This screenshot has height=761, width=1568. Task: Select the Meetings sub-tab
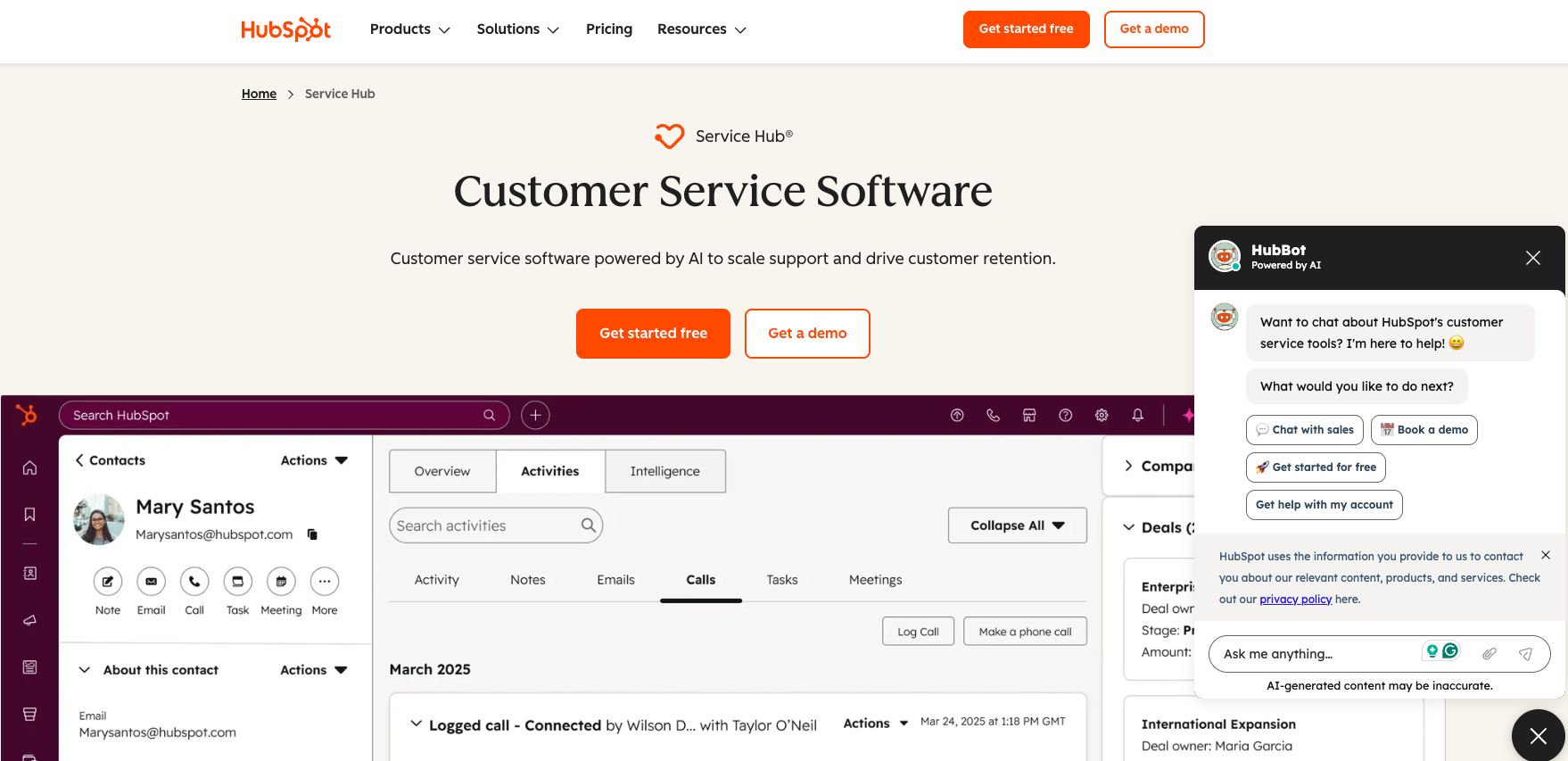(876, 580)
